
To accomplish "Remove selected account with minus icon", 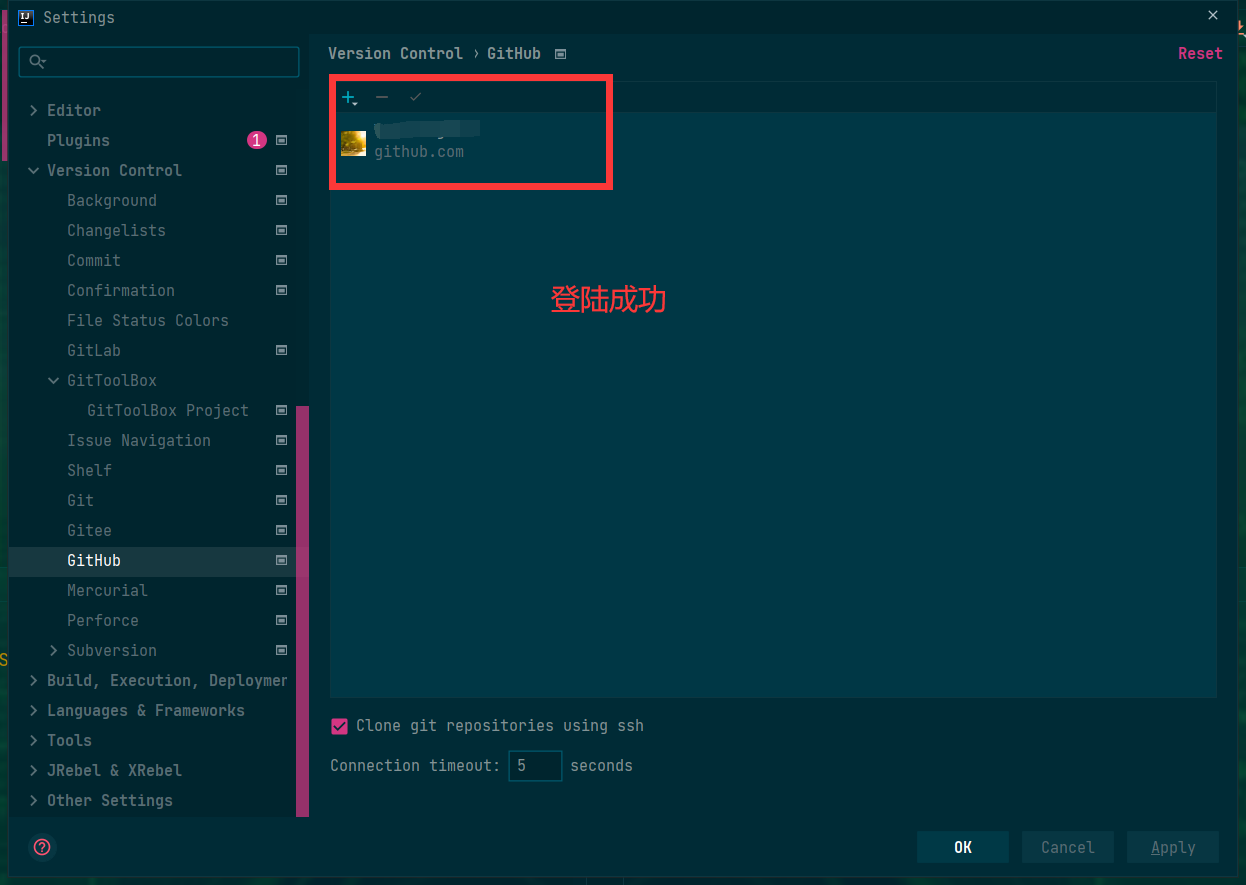I will click(x=382, y=97).
